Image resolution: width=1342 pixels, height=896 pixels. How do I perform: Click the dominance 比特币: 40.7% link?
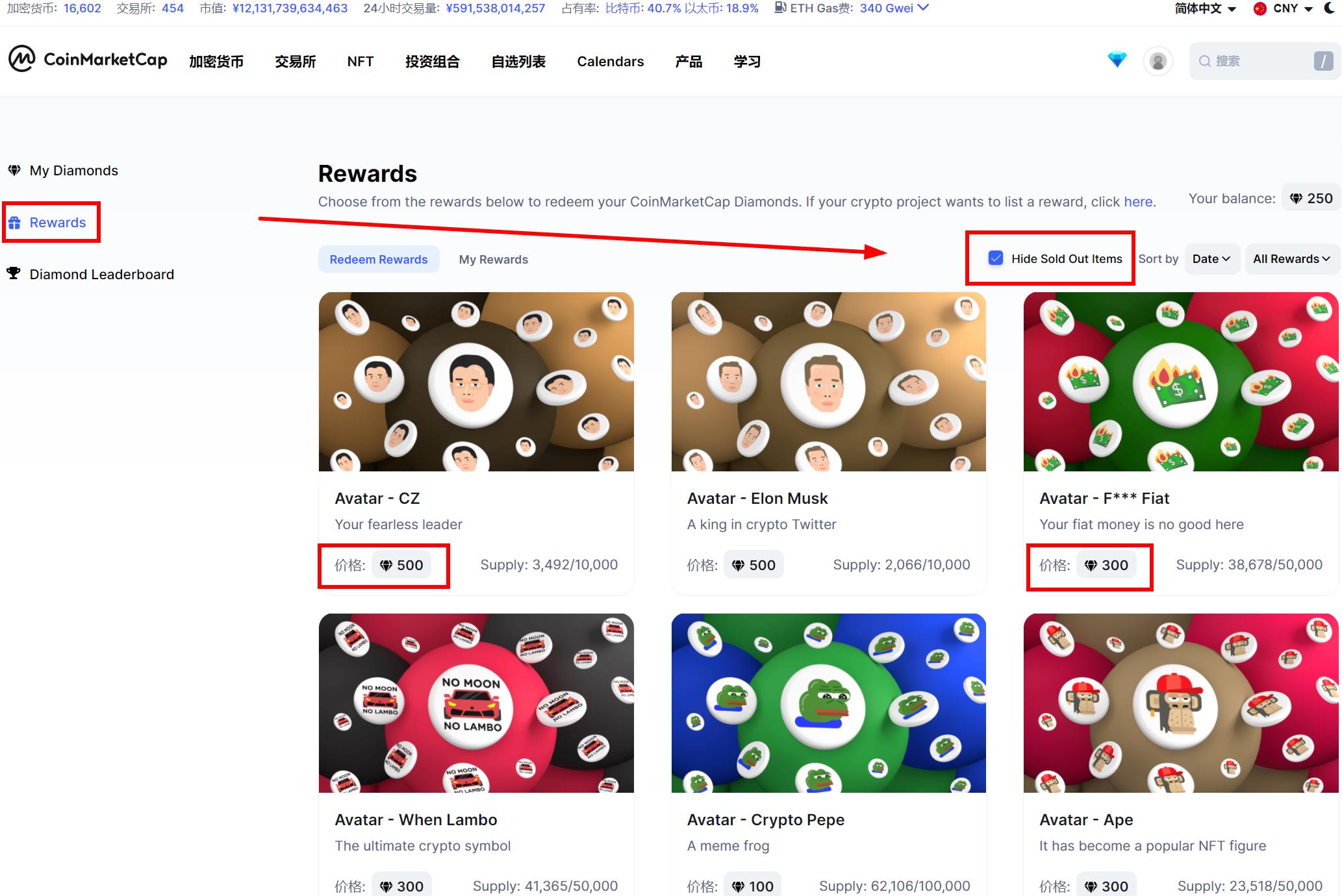pos(643,8)
